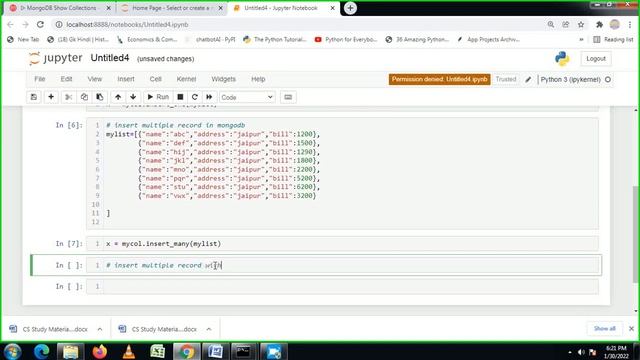640x360 pixels.
Task: Open Excel from the taskbar
Action: tap(158, 351)
